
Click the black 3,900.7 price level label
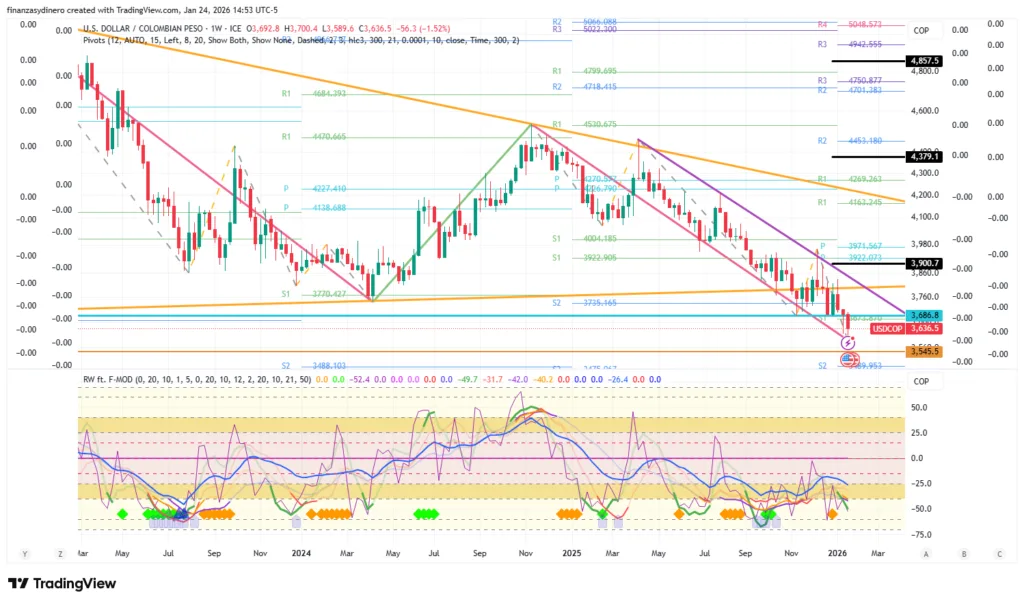pyautogui.click(x=921, y=262)
